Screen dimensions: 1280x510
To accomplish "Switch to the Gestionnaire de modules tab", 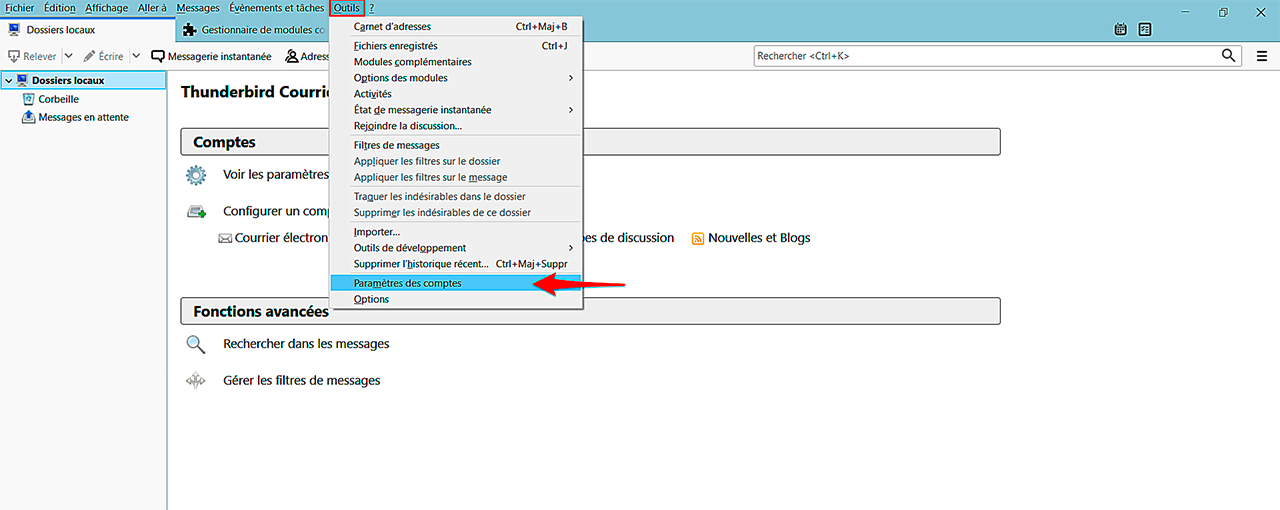I will coord(253,30).
